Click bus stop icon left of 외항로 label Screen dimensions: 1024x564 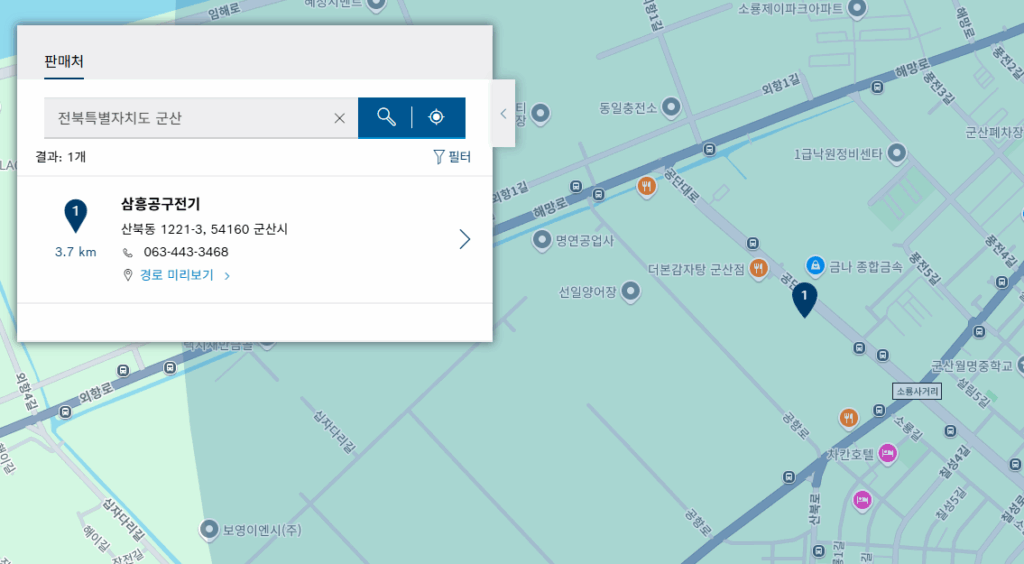pyautogui.click(x=65, y=412)
